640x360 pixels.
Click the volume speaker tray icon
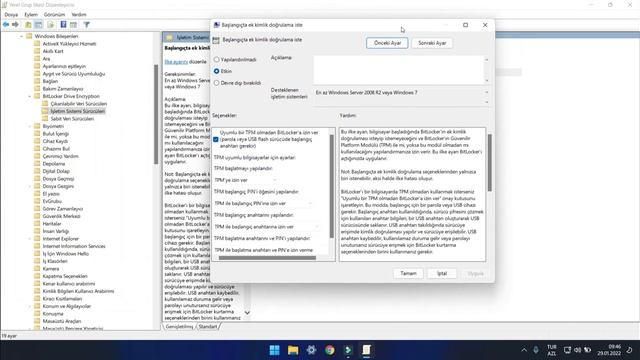(578, 350)
